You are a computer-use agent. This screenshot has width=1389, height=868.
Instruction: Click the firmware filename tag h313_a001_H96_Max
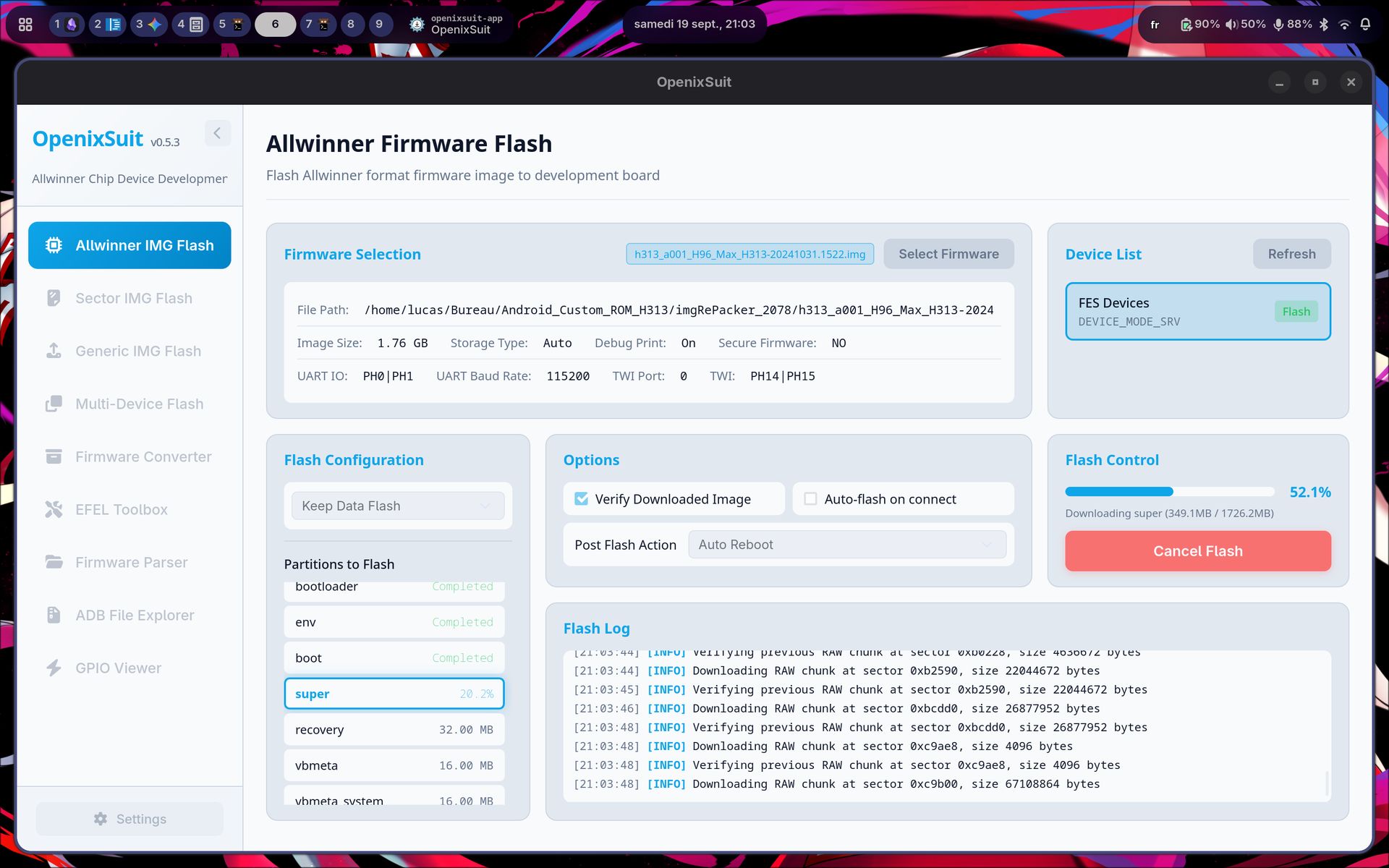click(749, 254)
